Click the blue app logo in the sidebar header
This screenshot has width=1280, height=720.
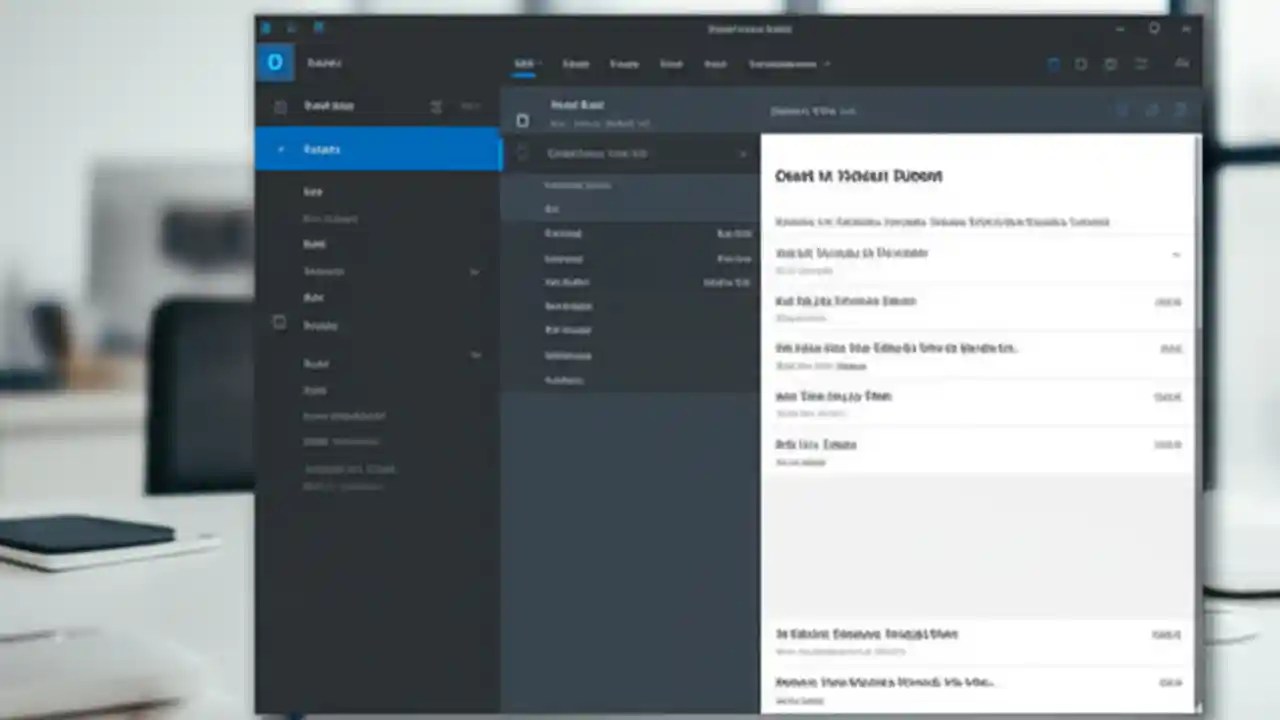point(275,62)
